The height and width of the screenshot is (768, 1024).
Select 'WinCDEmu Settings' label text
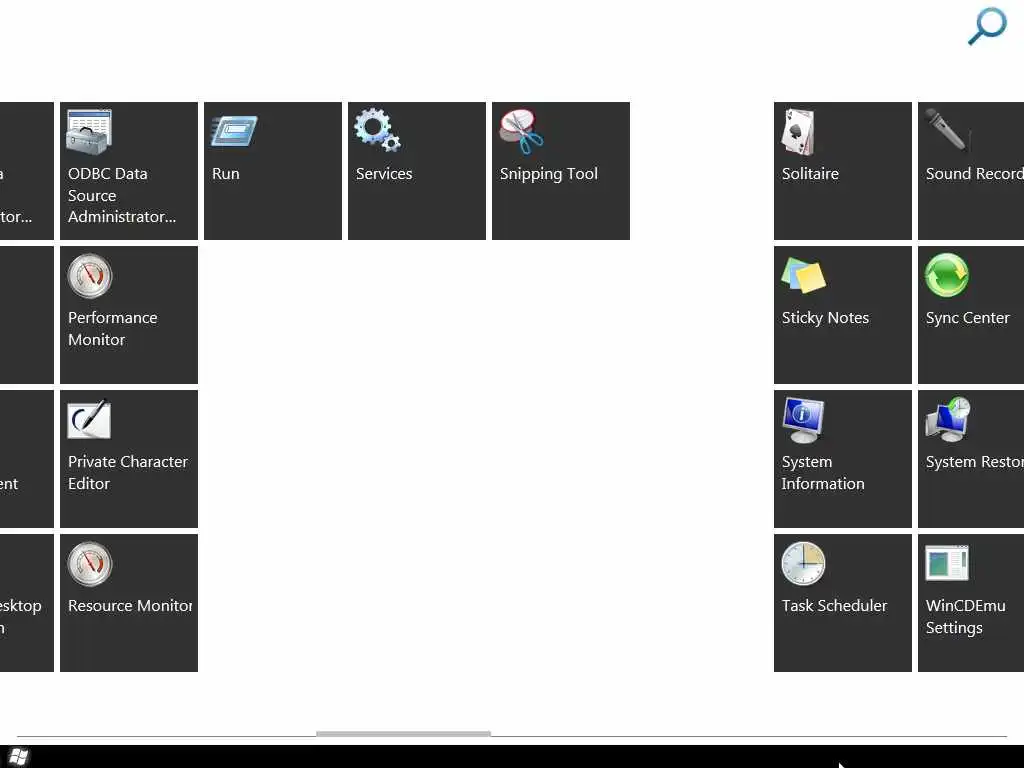[965, 616]
